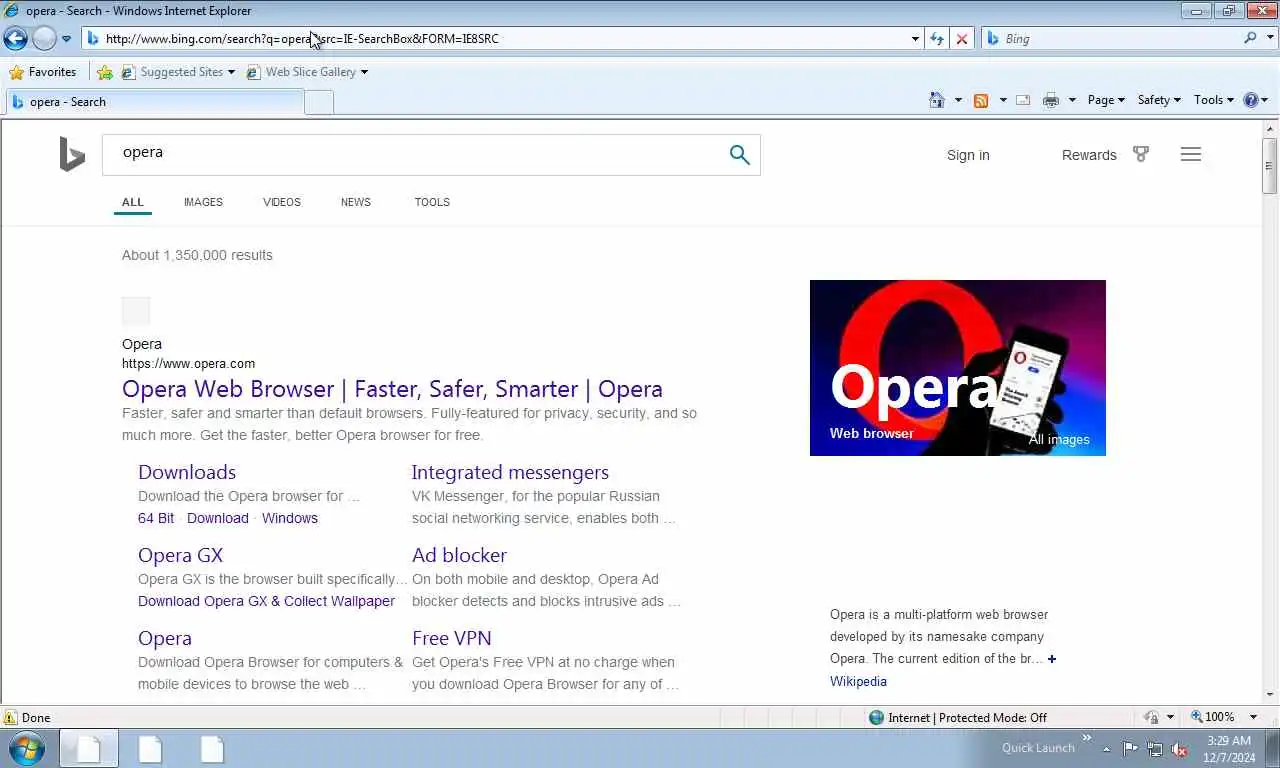Open the Favorites center button
Viewport: 1280px width, 768px height.
click(x=43, y=72)
